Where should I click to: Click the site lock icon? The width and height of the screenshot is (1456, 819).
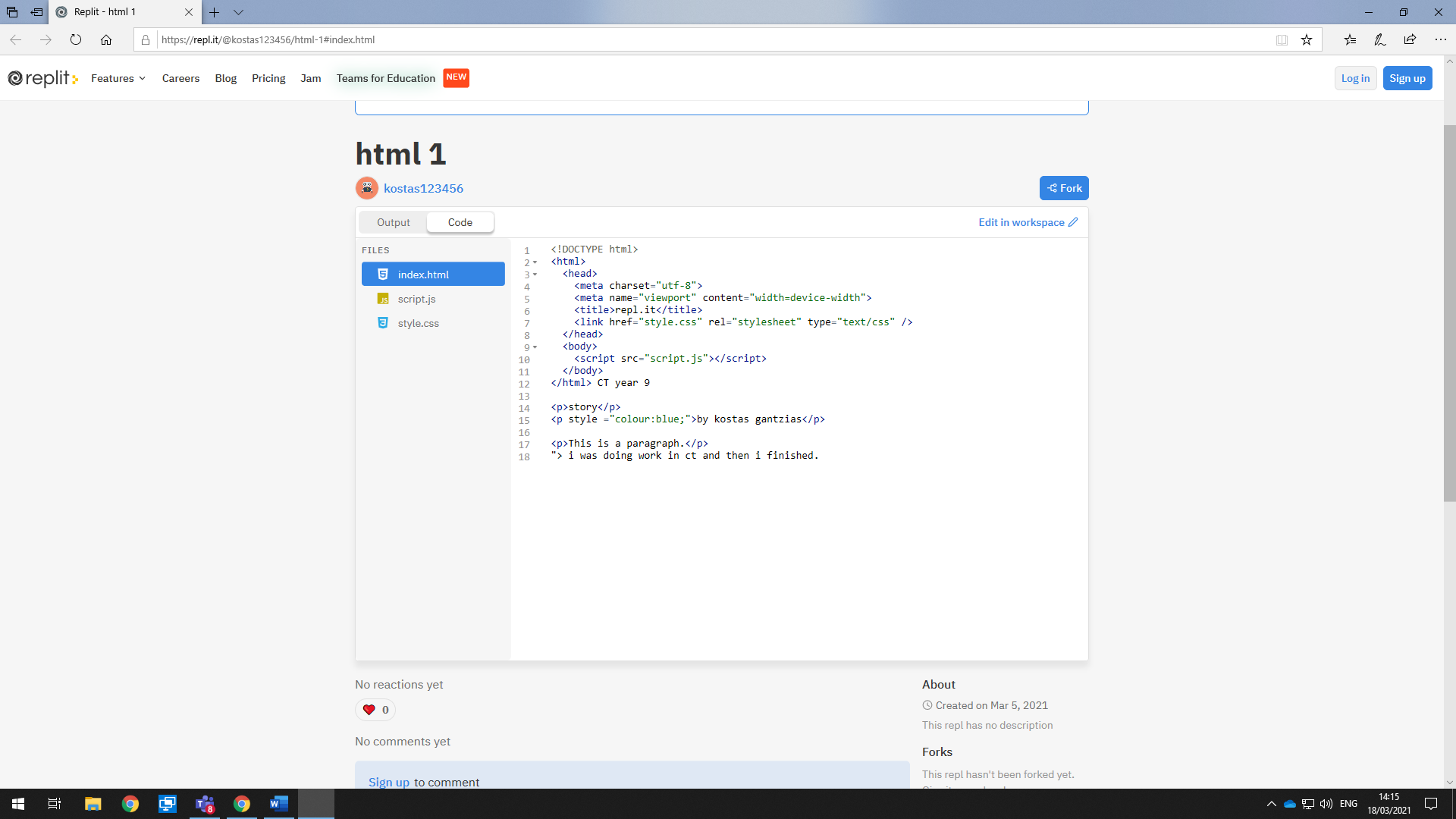click(x=146, y=39)
